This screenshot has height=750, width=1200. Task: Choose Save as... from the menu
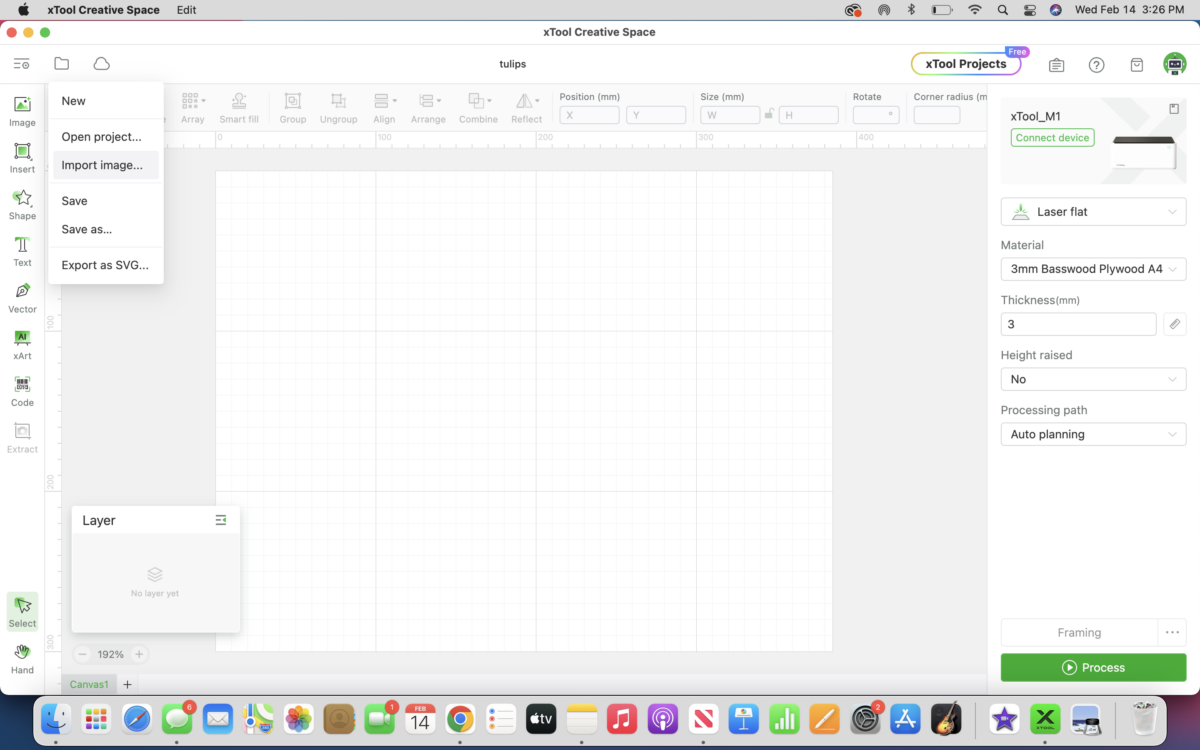tap(106, 229)
